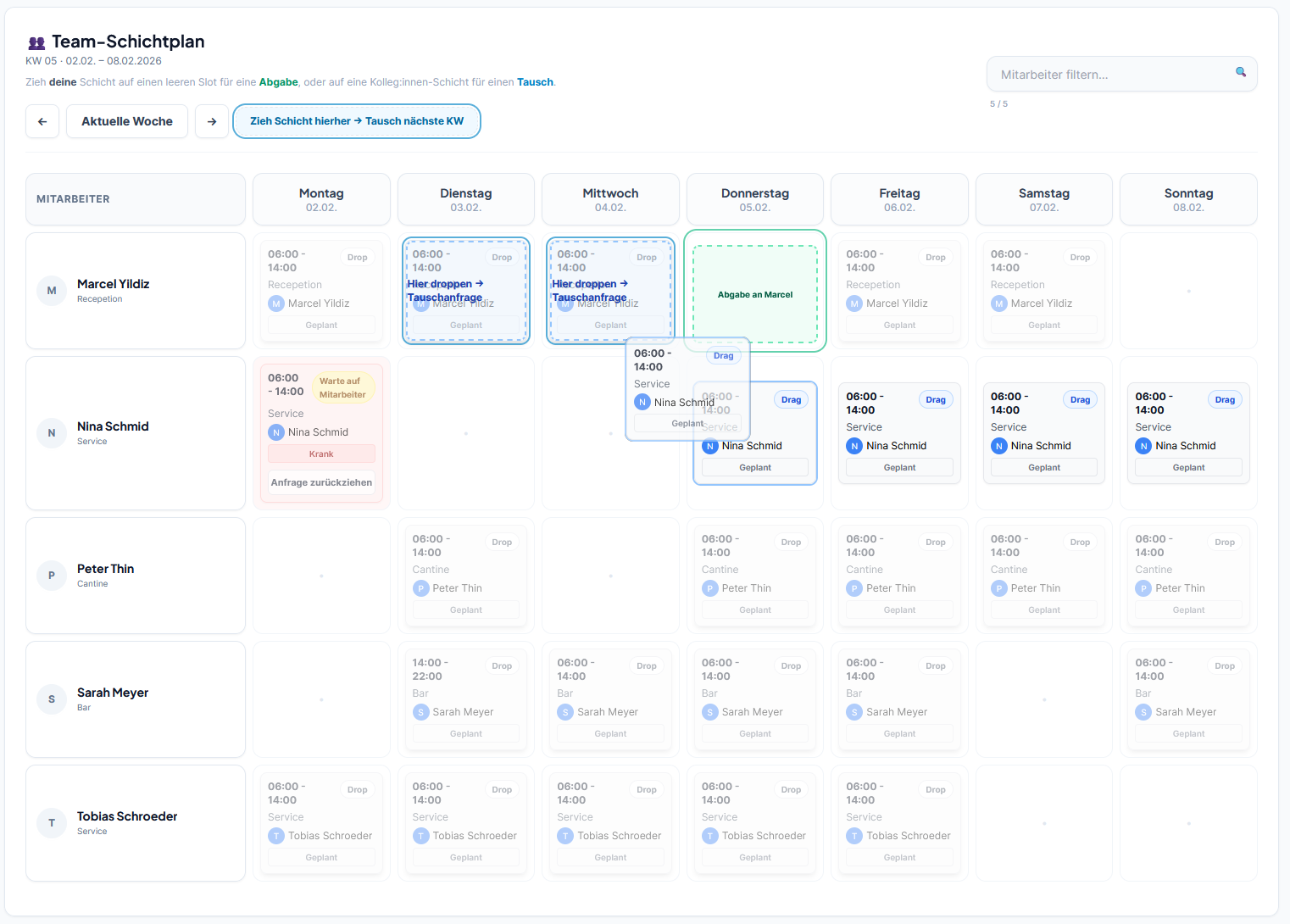
Task: Select Tobias Schroeder's avatar circle
Action: click(x=52, y=823)
